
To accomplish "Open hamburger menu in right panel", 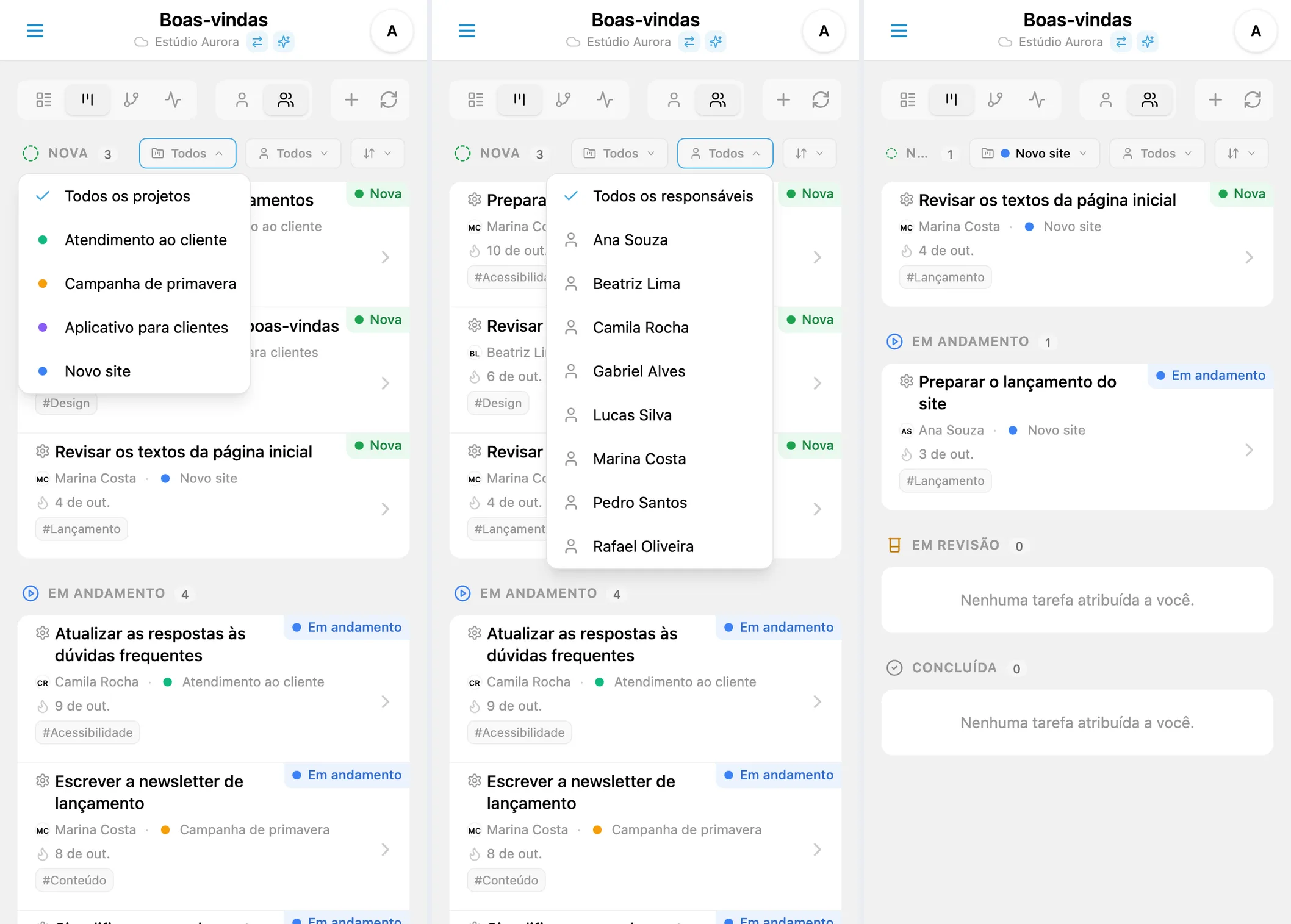I will tap(899, 30).
